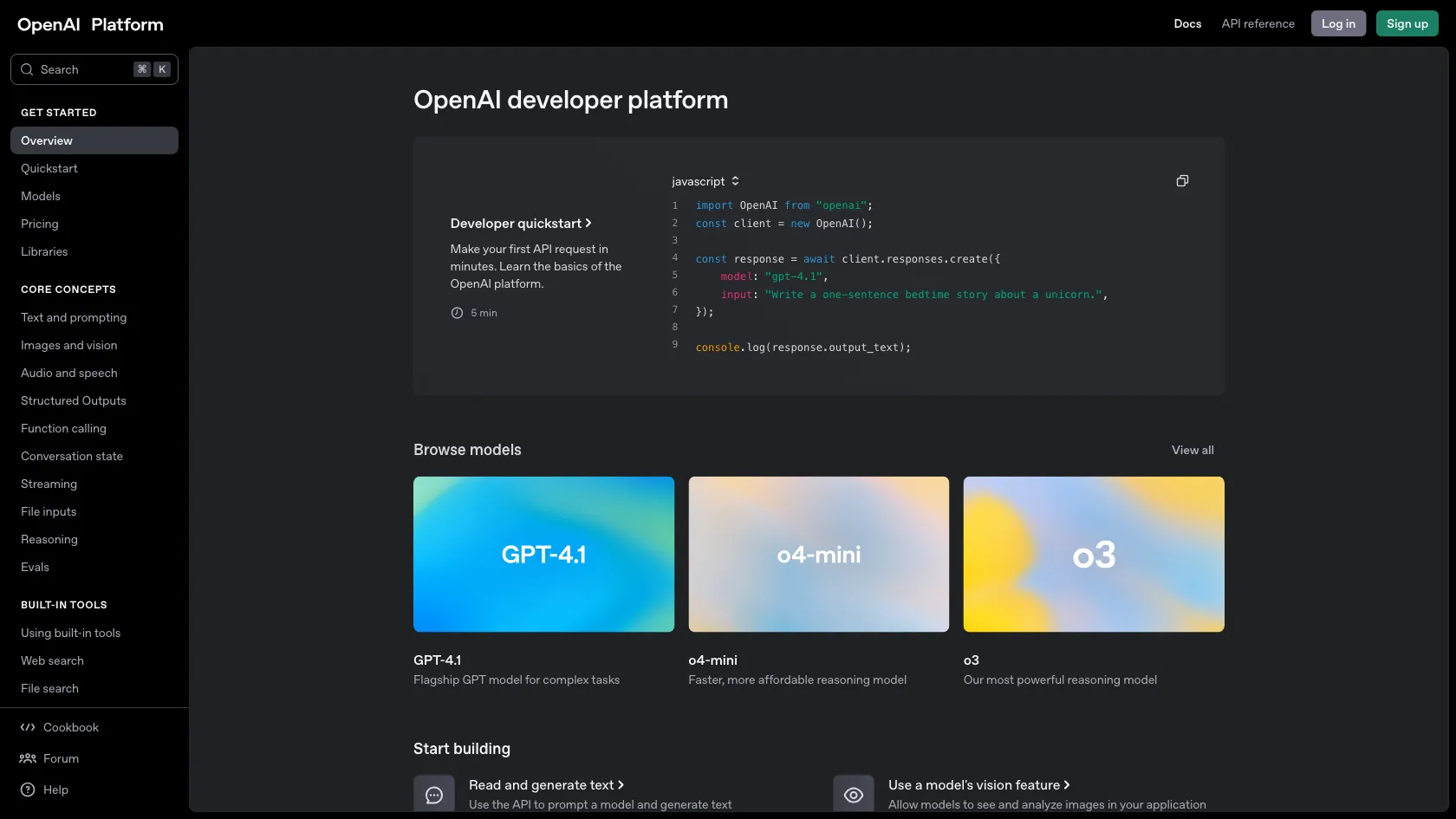Screen dimensions: 1456x819
Task: Click the OpenAI developer platform heading
Action: (570, 101)
